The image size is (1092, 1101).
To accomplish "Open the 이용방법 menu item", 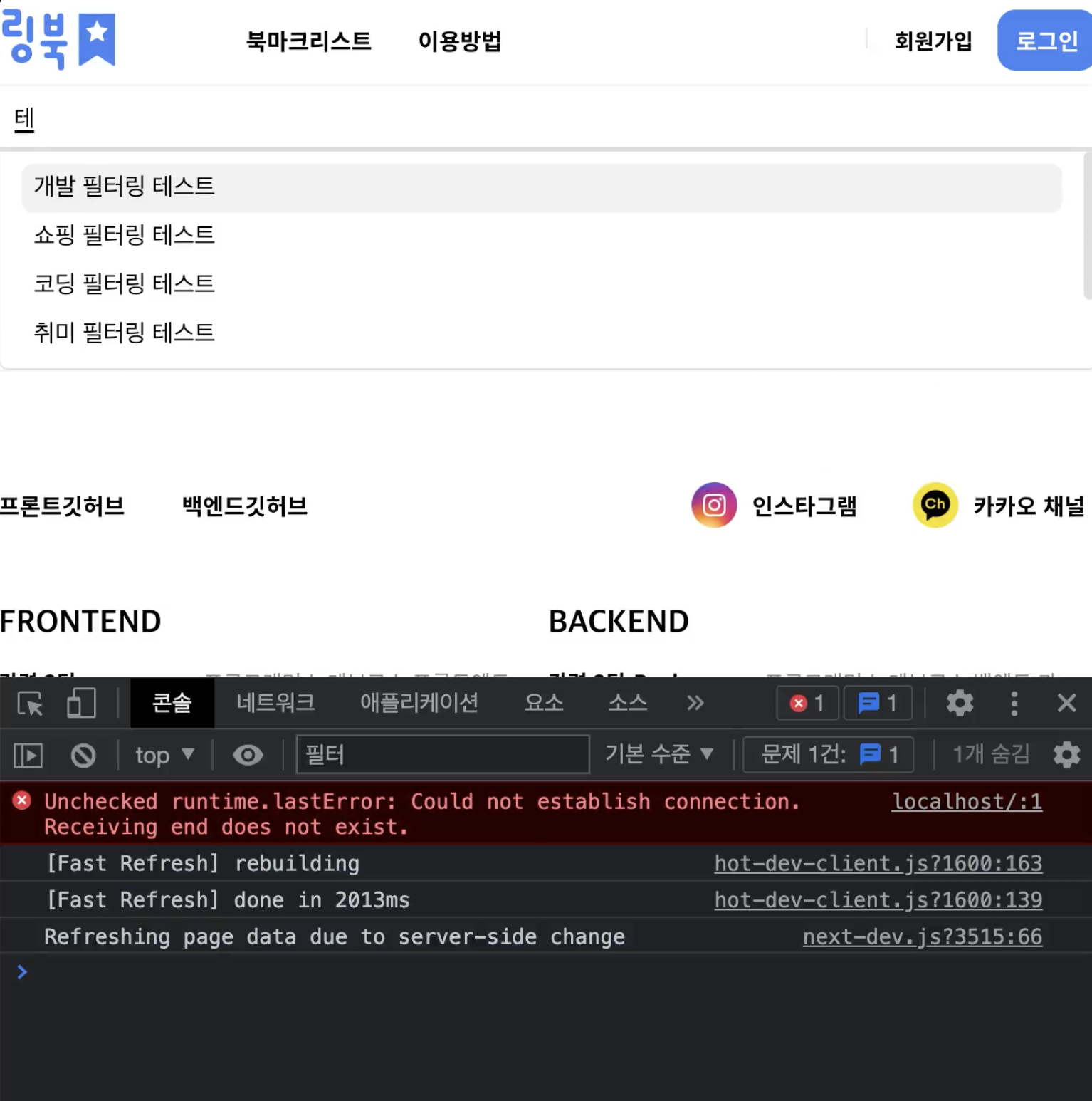I will [x=459, y=41].
